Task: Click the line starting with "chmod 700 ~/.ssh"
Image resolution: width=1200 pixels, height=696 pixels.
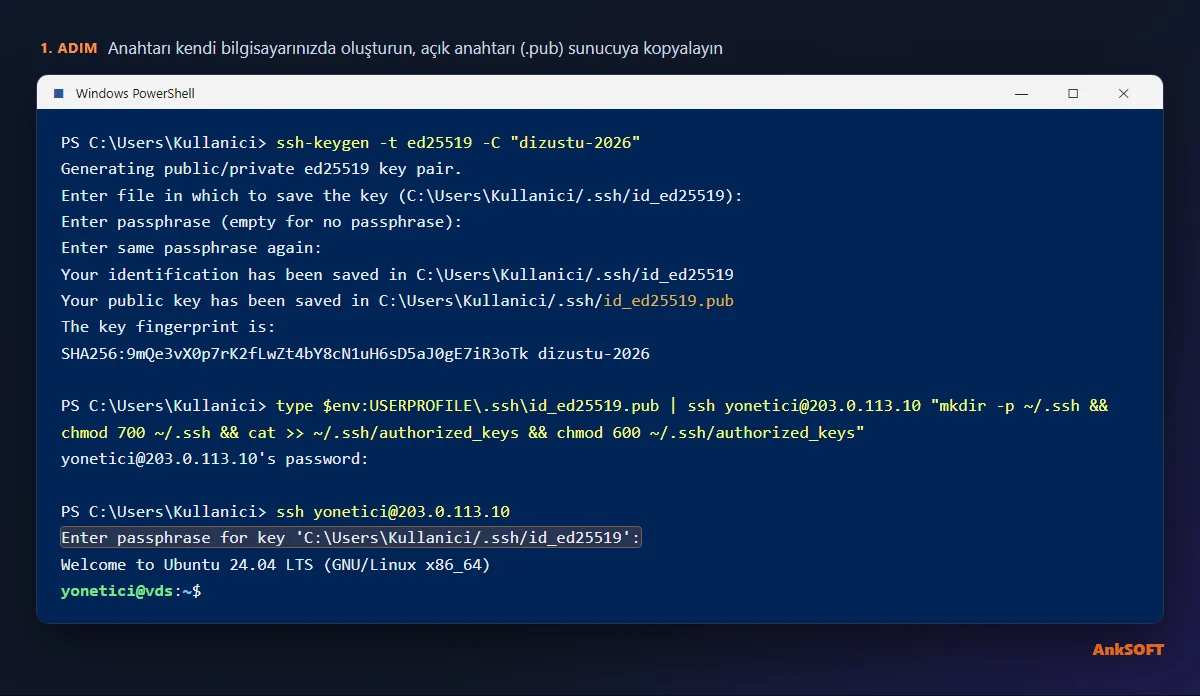Action: pyautogui.click(x=462, y=433)
